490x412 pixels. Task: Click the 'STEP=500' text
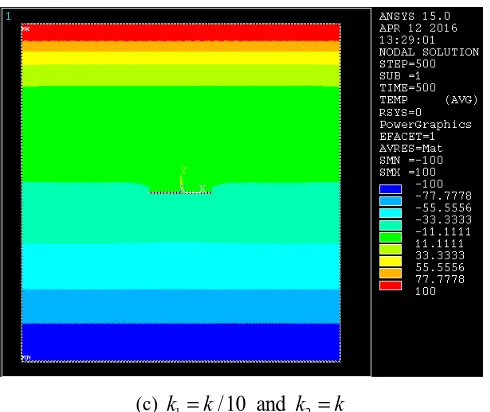[x=407, y=64]
